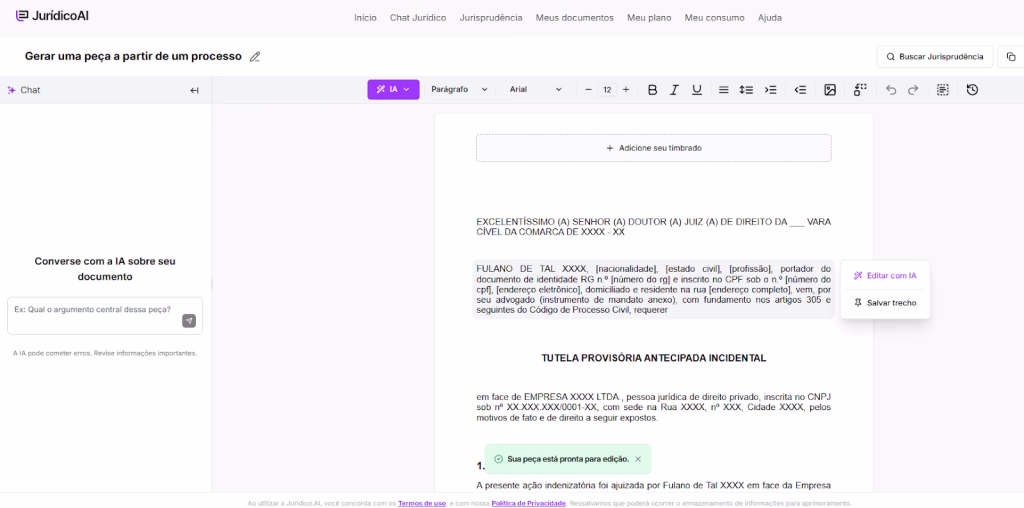Open Chat Jurídico in the navigation

pos(418,18)
